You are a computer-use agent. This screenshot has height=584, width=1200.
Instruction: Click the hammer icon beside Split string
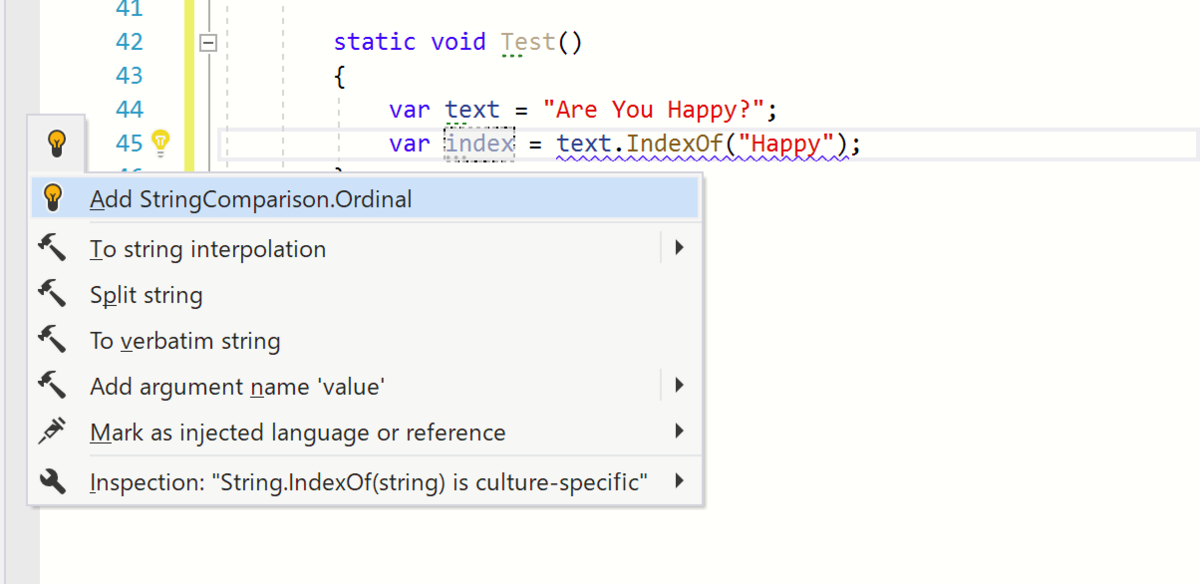55,294
